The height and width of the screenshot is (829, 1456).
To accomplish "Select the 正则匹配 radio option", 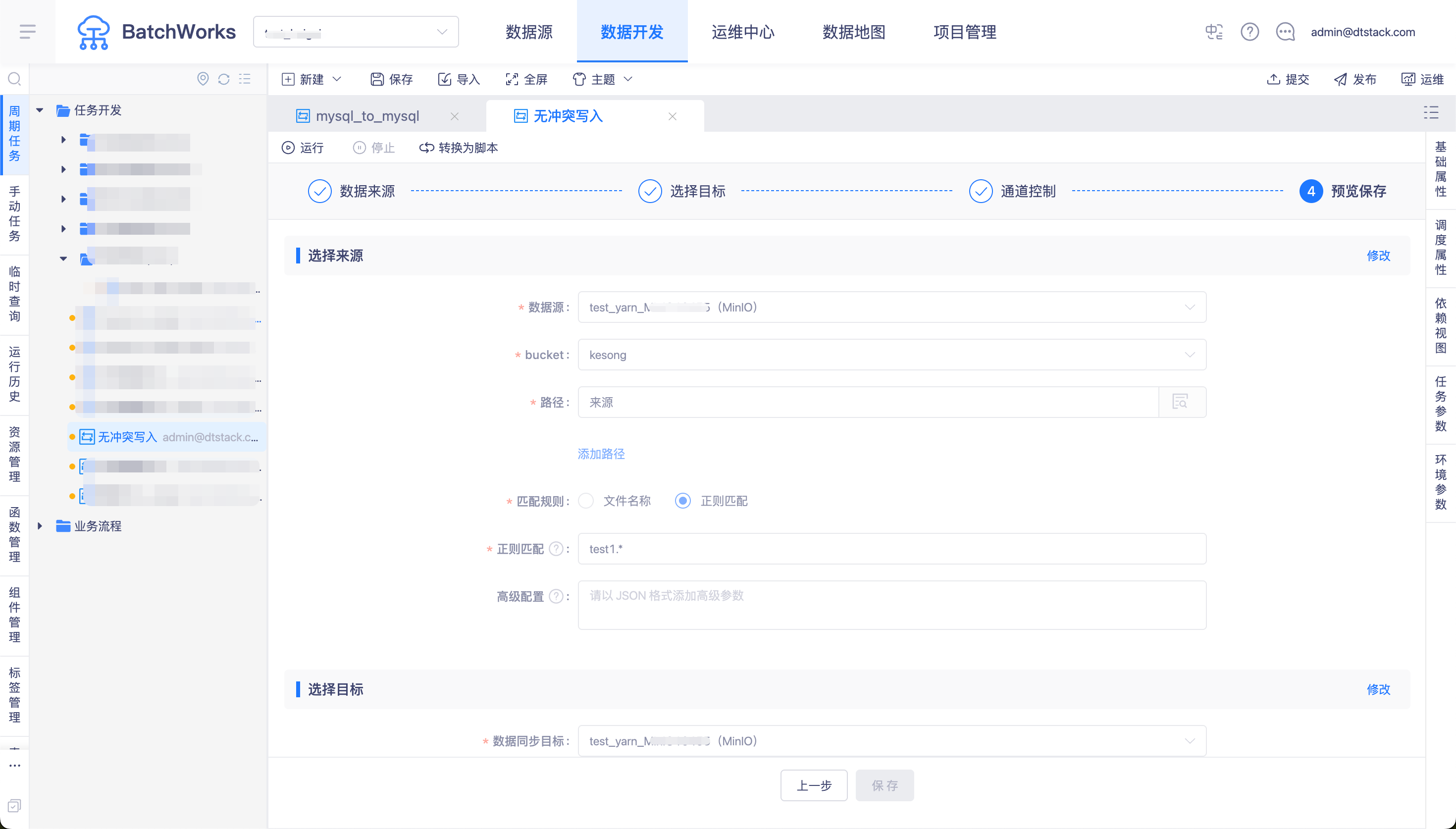I will pos(682,501).
